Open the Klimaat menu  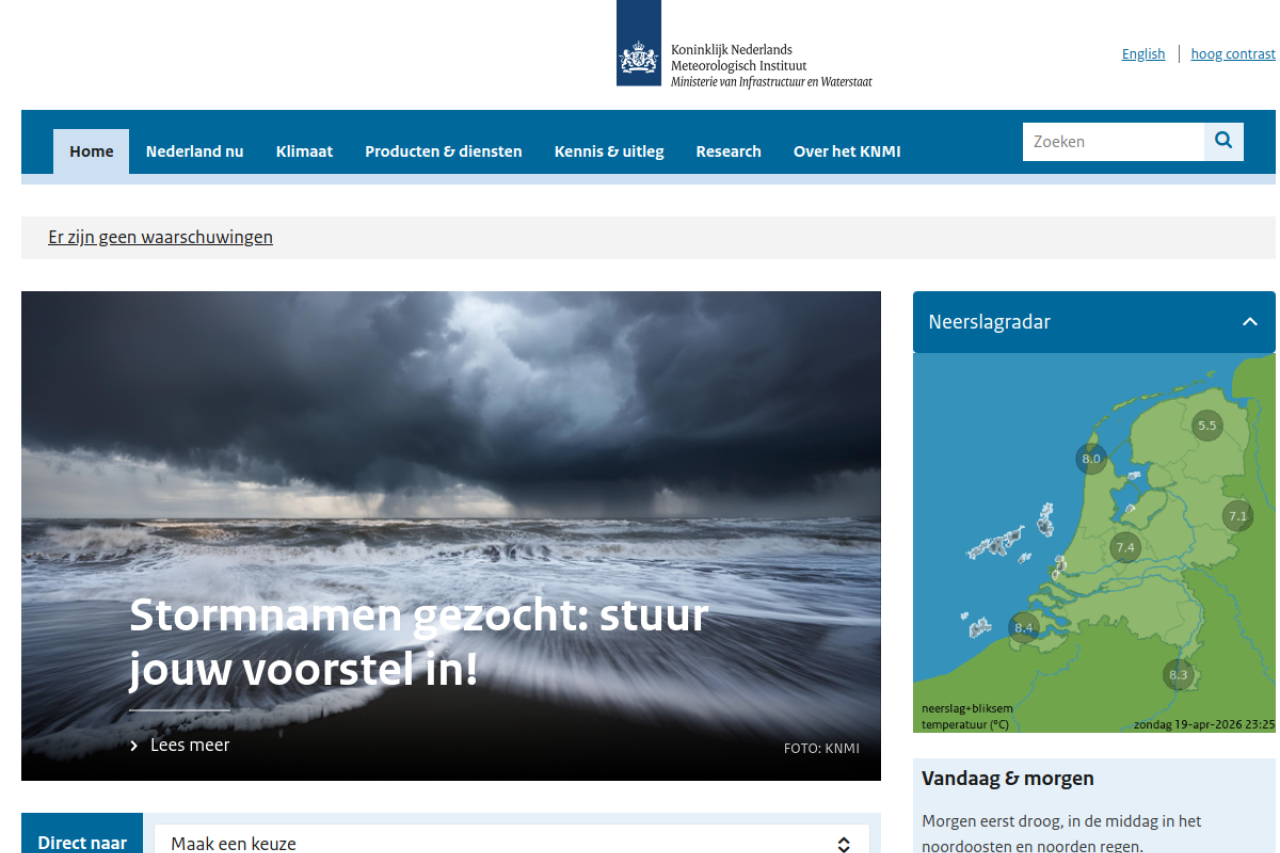click(304, 152)
